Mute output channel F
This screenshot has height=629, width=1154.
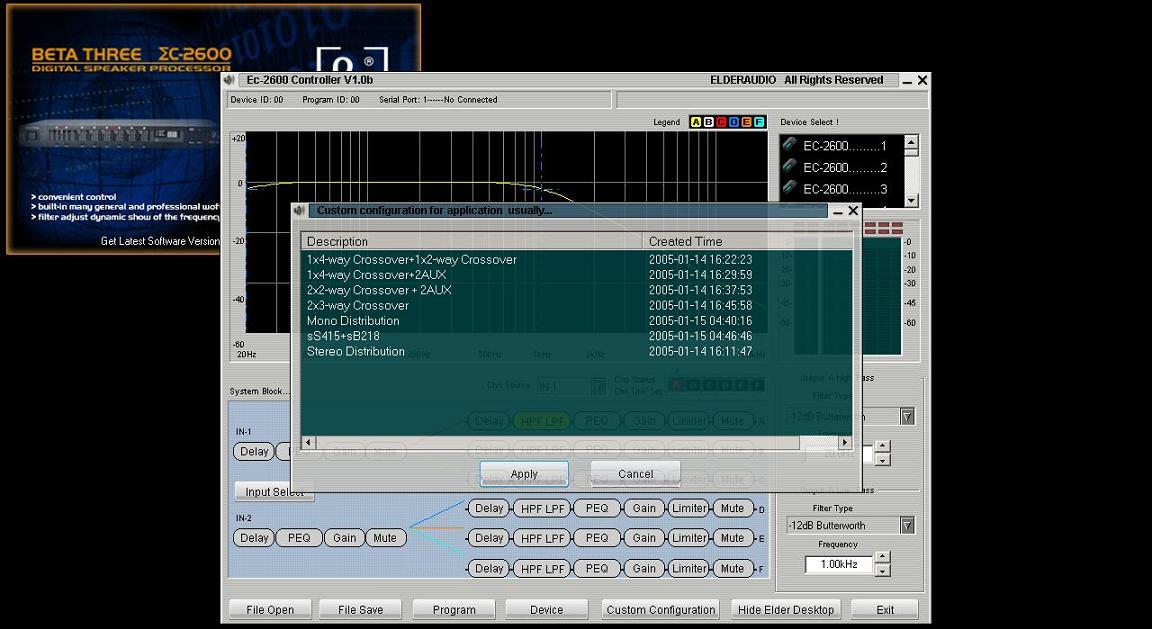(732, 569)
